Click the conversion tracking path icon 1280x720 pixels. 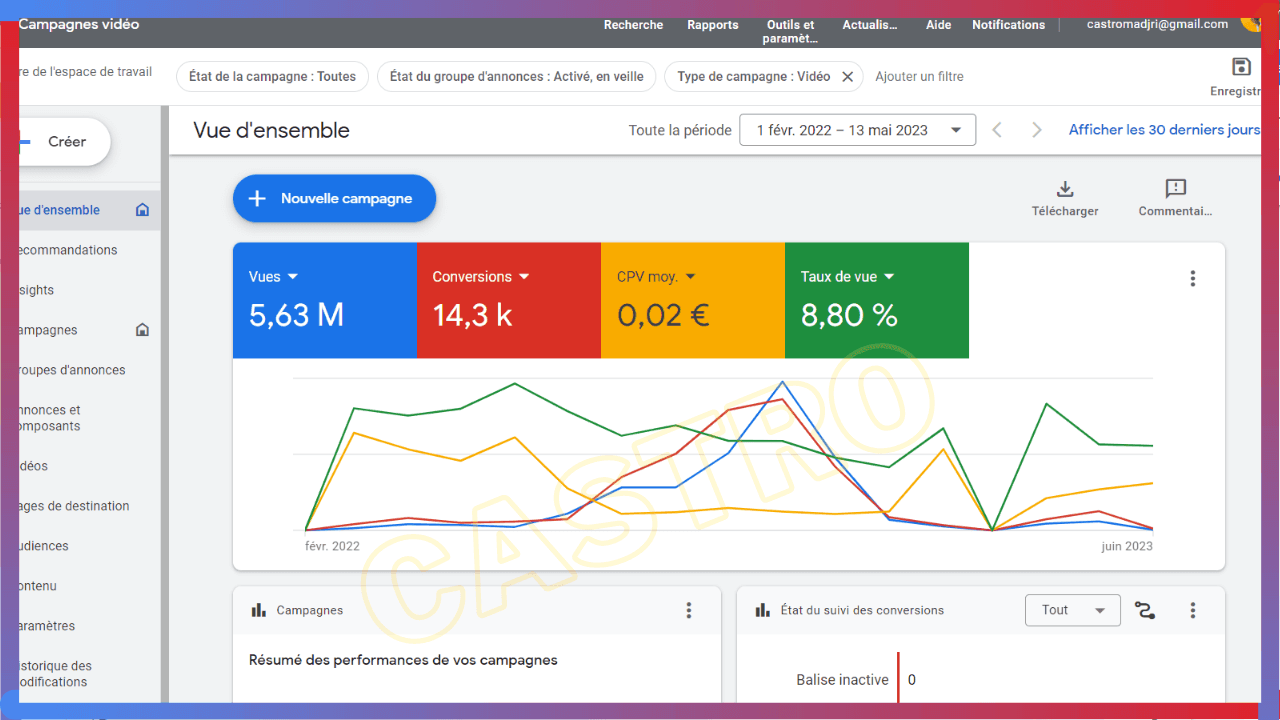(x=1145, y=610)
